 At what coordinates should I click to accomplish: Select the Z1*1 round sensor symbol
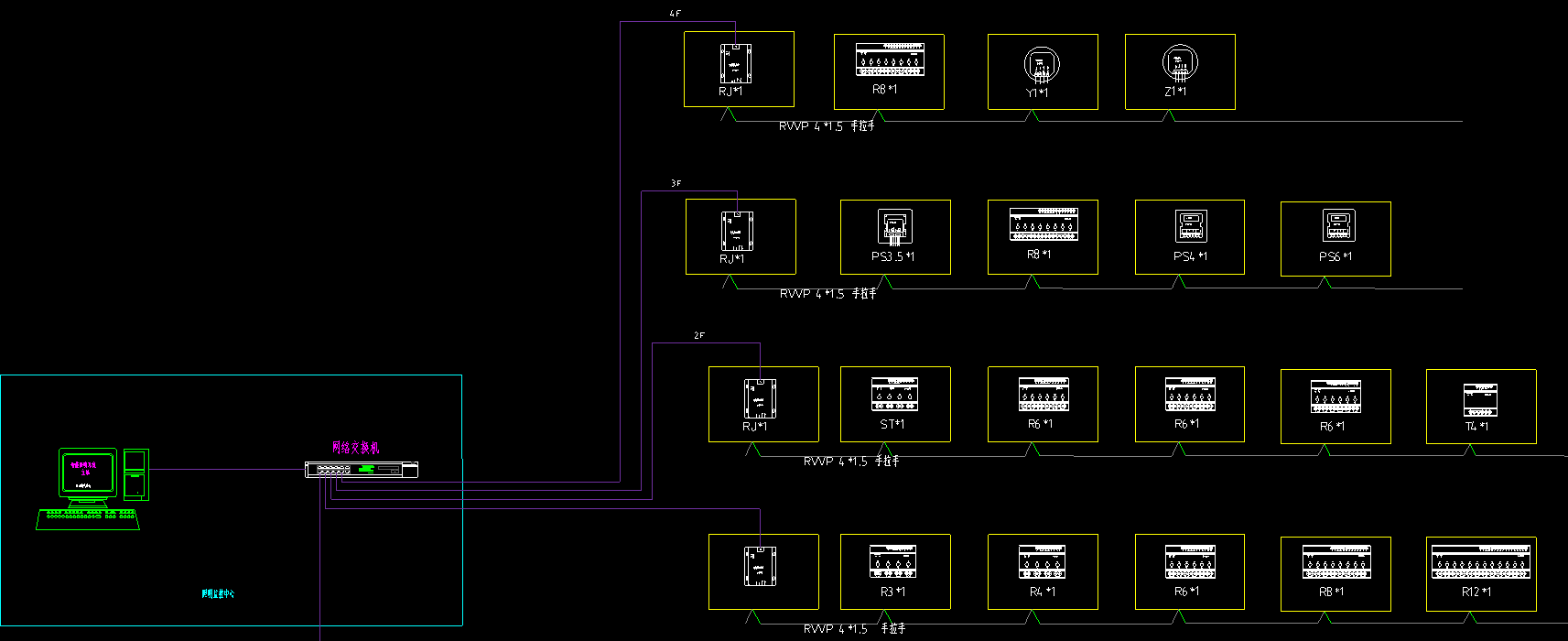click(x=1180, y=63)
